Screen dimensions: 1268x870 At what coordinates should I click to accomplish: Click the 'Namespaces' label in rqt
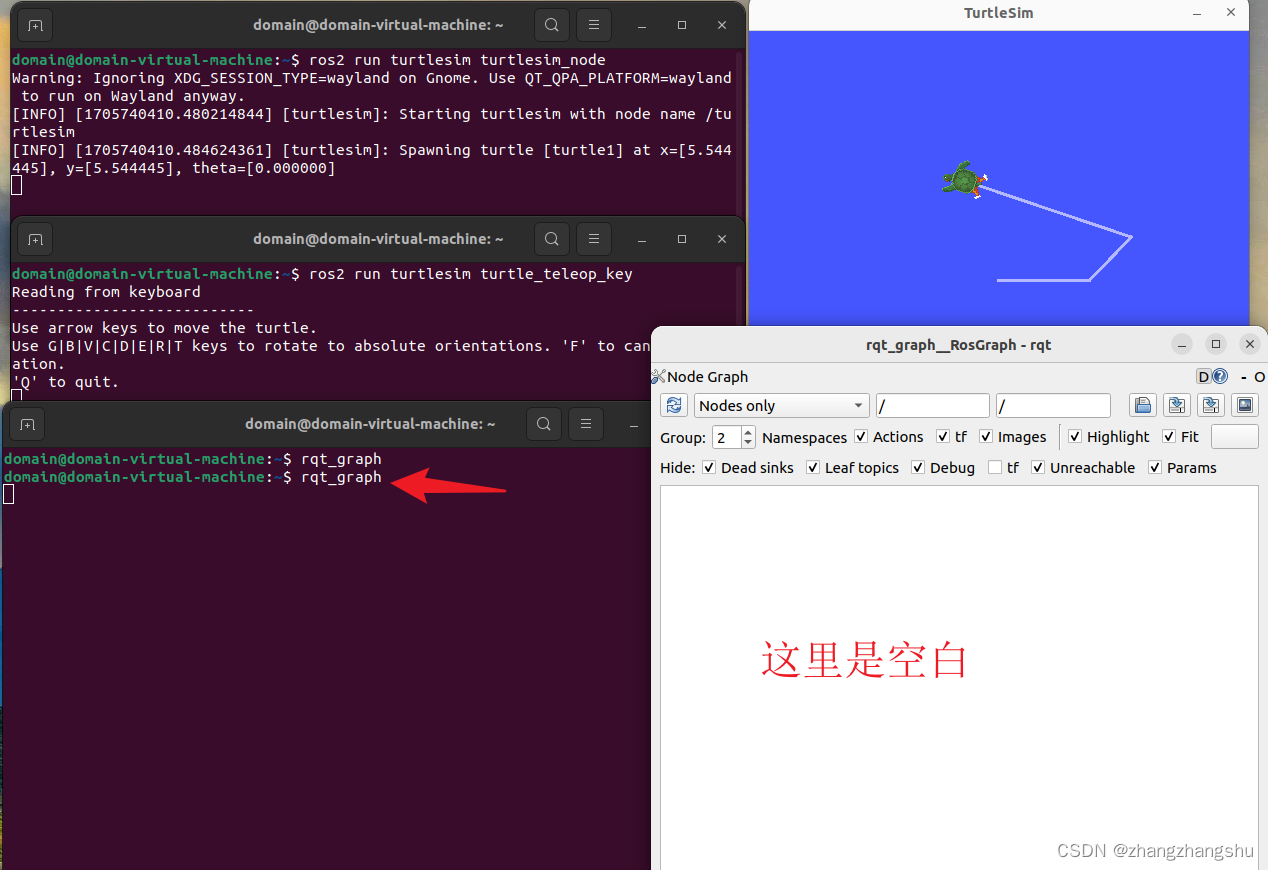click(804, 437)
